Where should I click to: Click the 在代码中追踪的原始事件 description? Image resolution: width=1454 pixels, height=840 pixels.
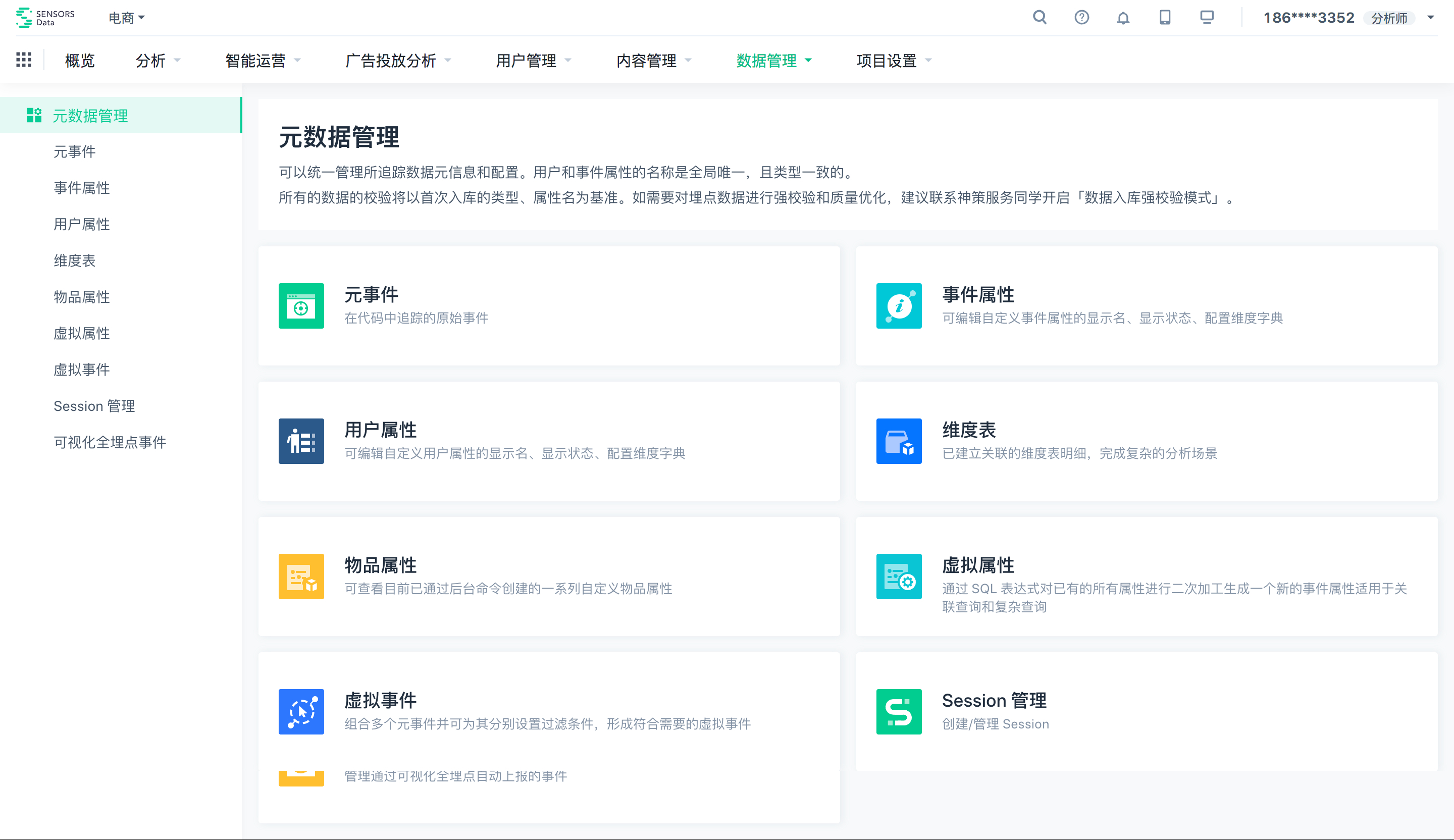point(416,318)
